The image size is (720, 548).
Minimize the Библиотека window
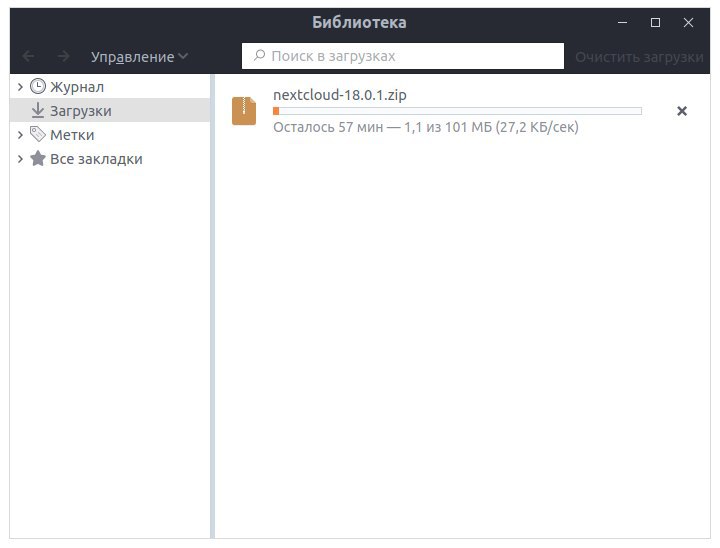(x=623, y=22)
